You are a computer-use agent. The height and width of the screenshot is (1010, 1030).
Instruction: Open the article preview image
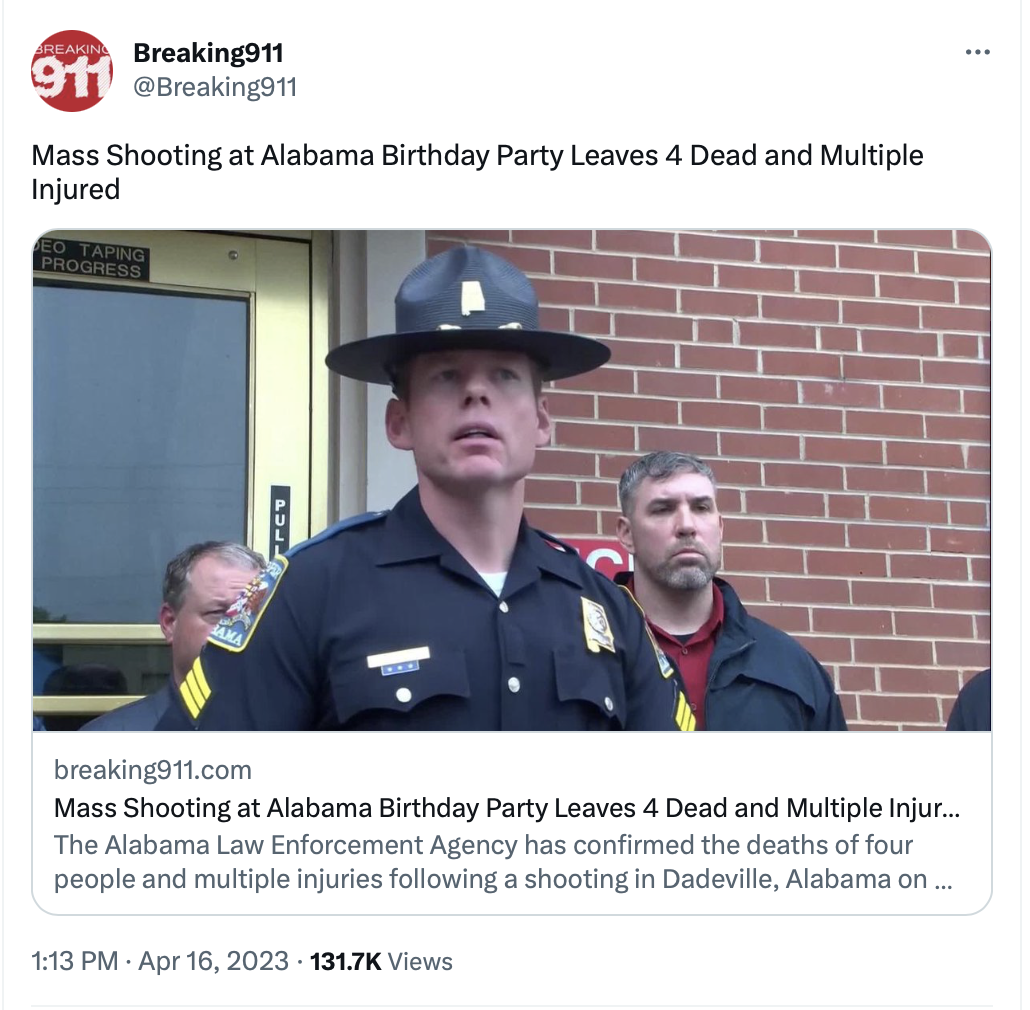tap(512, 480)
